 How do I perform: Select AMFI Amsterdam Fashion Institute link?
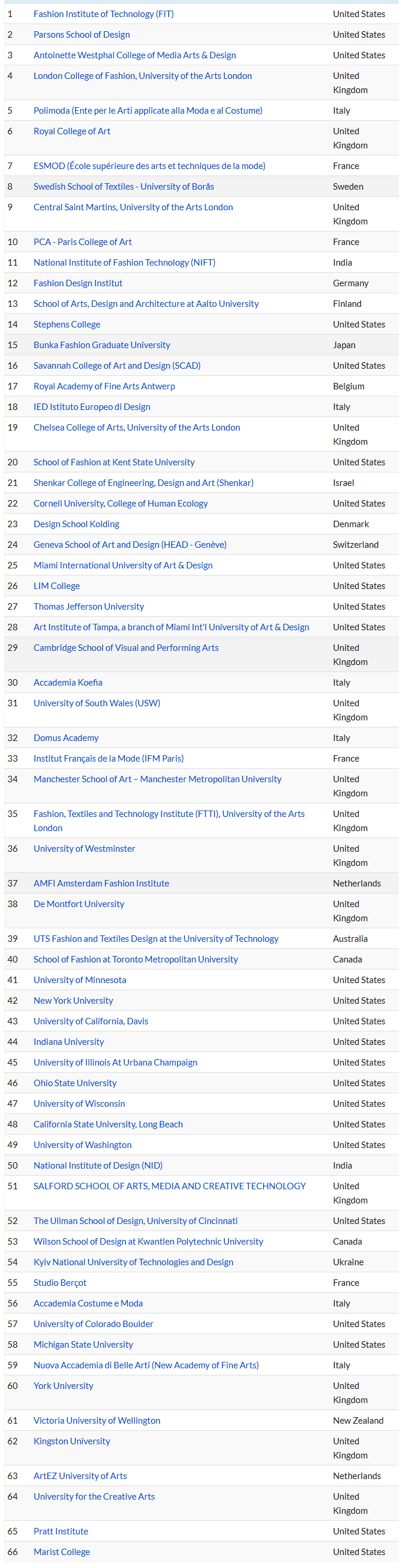tap(101, 884)
